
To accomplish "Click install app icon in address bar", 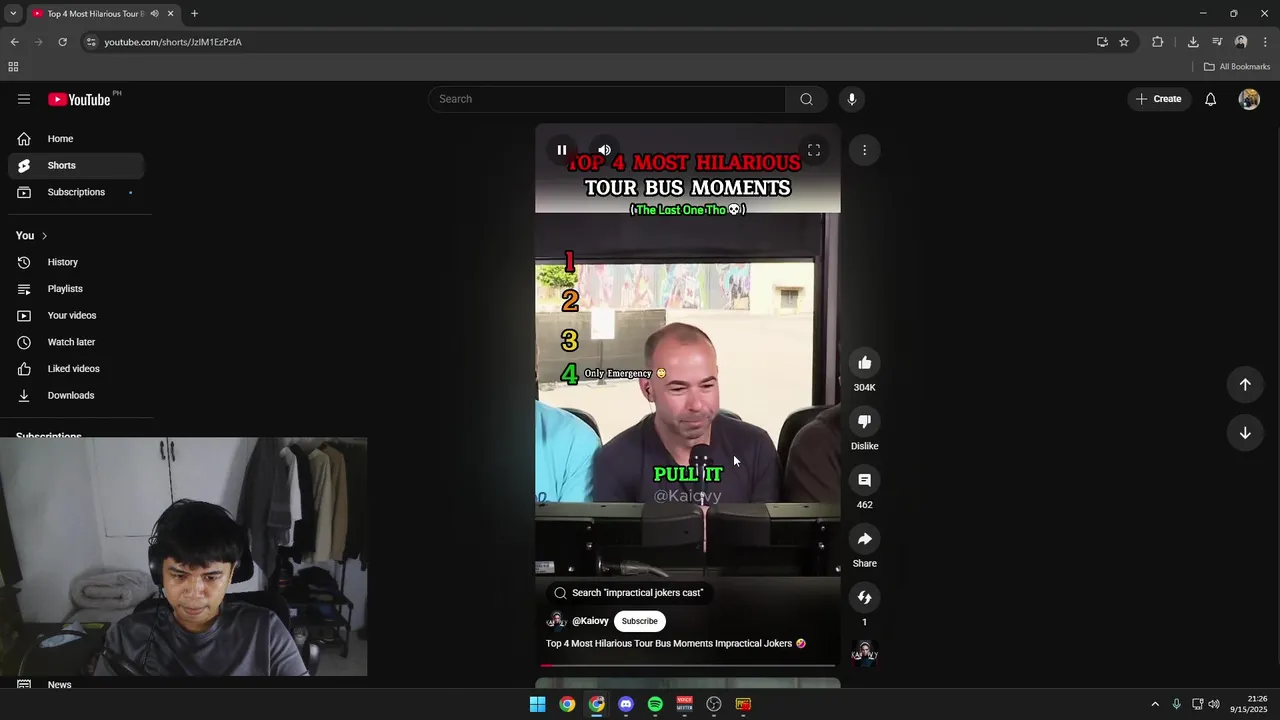I will pyautogui.click(x=1102, y=42).
